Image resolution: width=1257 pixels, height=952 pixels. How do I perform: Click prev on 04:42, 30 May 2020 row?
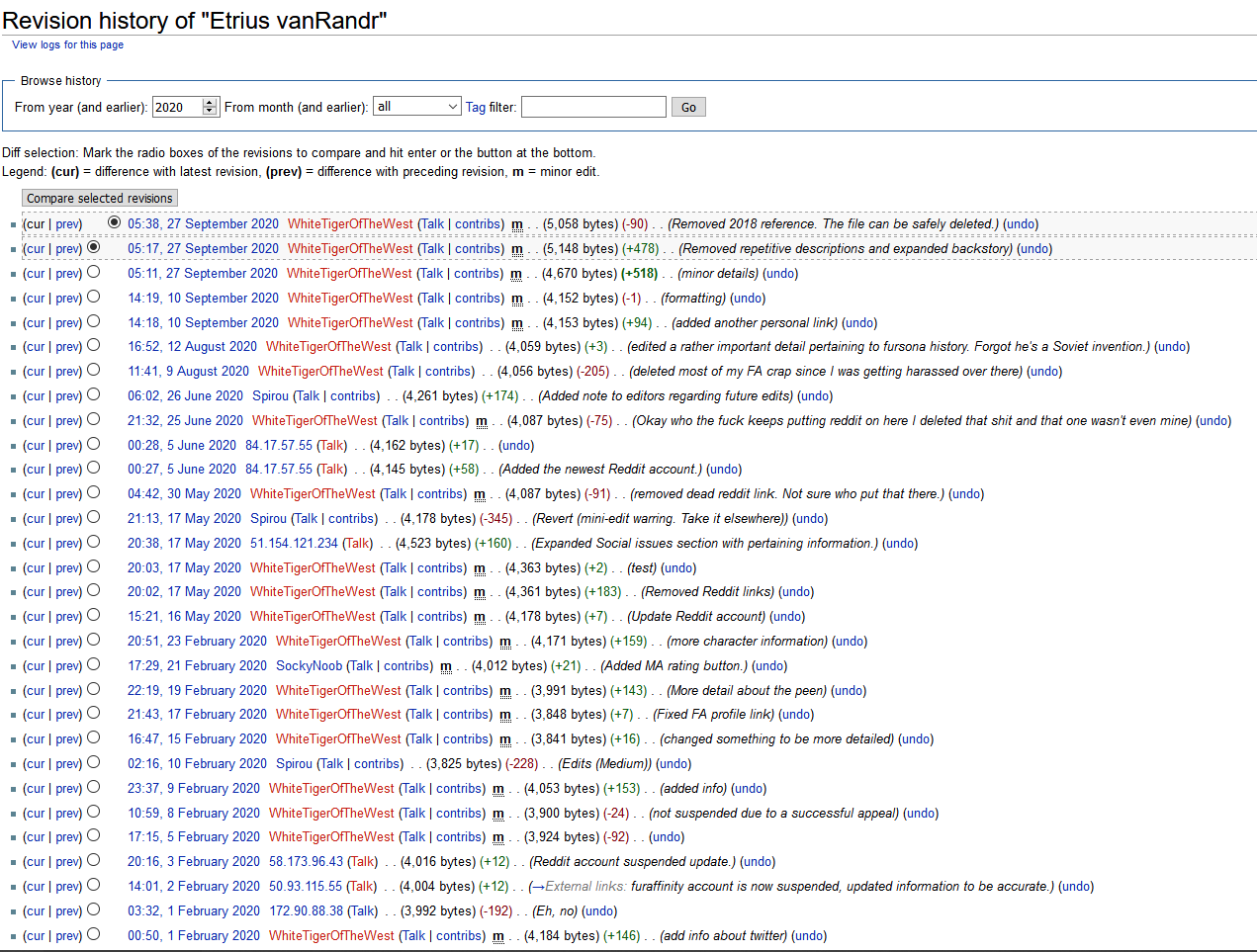(x=68, y=494)
